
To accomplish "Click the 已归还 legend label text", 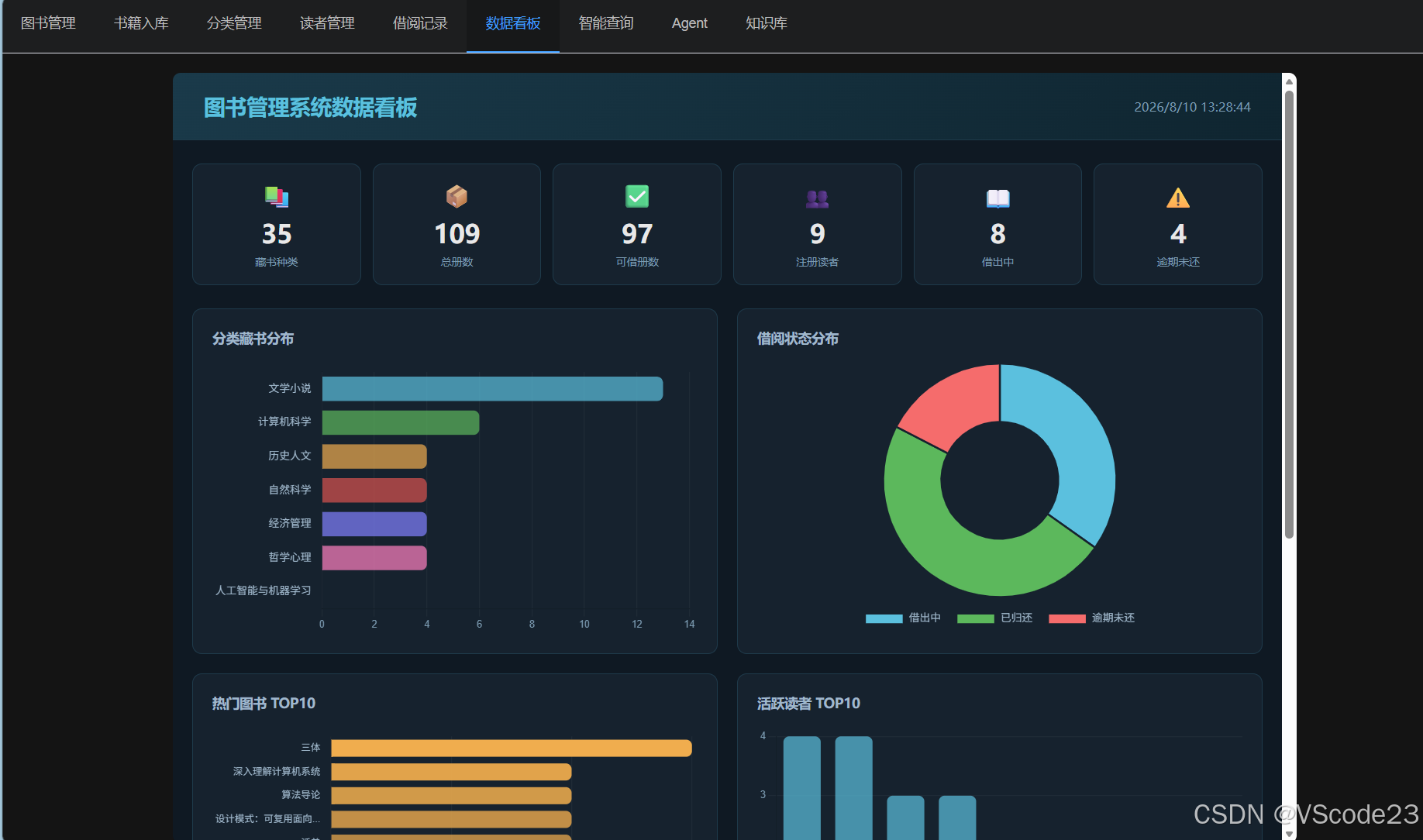I will point(1016,618).
